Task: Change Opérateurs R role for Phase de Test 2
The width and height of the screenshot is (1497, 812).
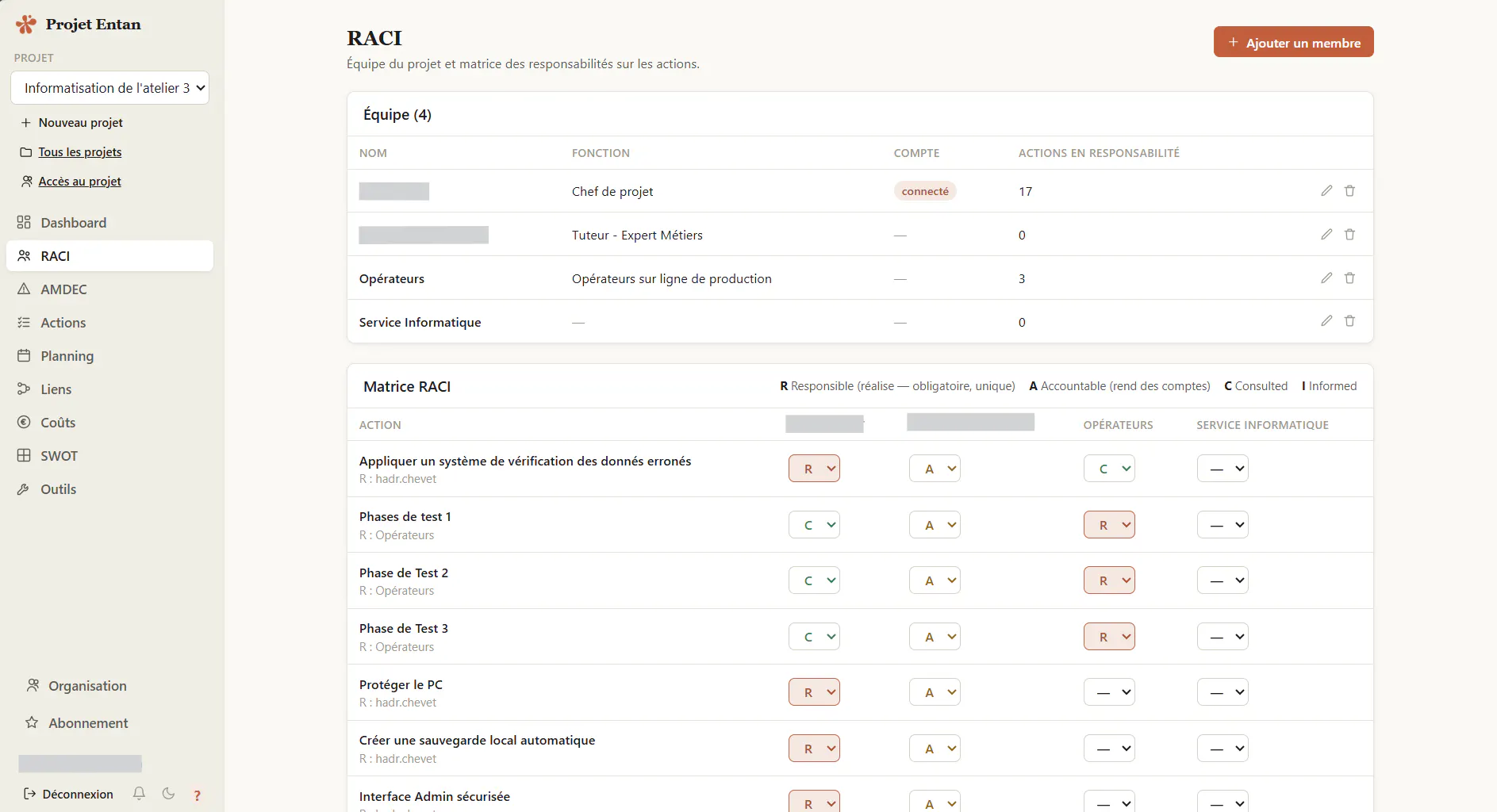Action: pyautogui.click(x=1109, y=580)
